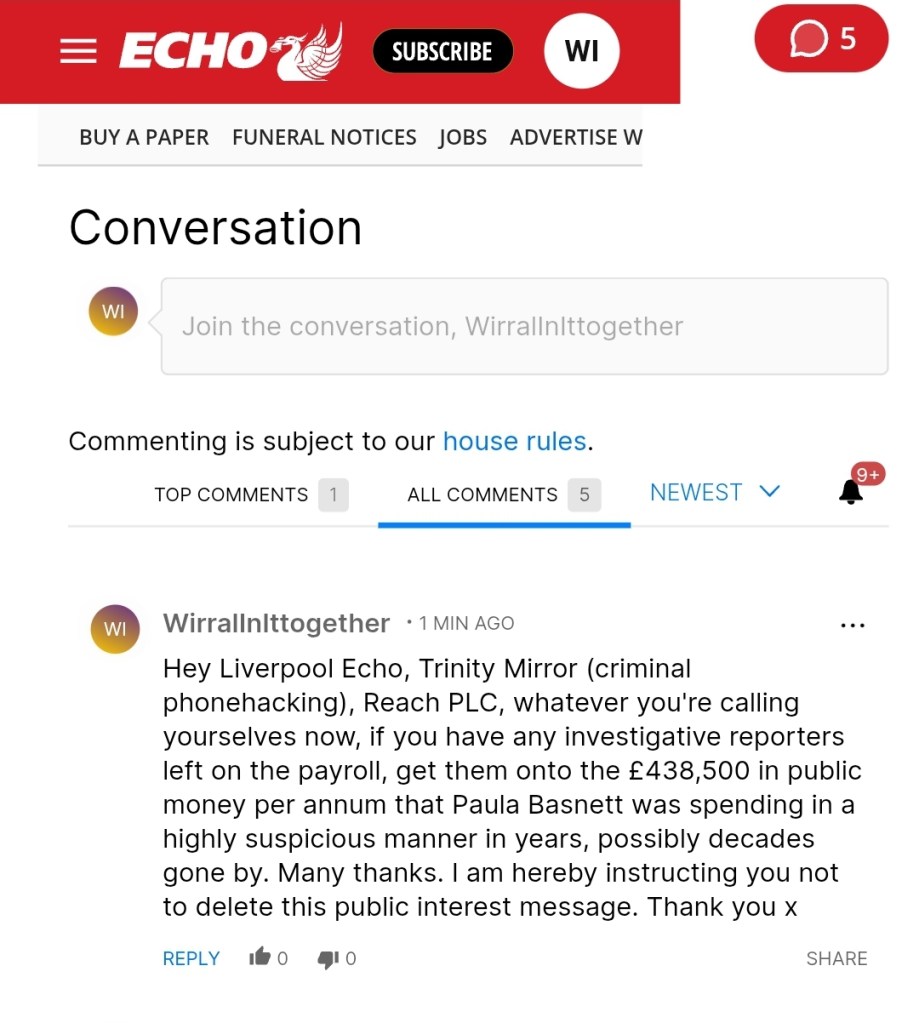Reply to the WirralInIttogether comment
This screenshot has height=1023, width=919.
[x=190, y=958]
